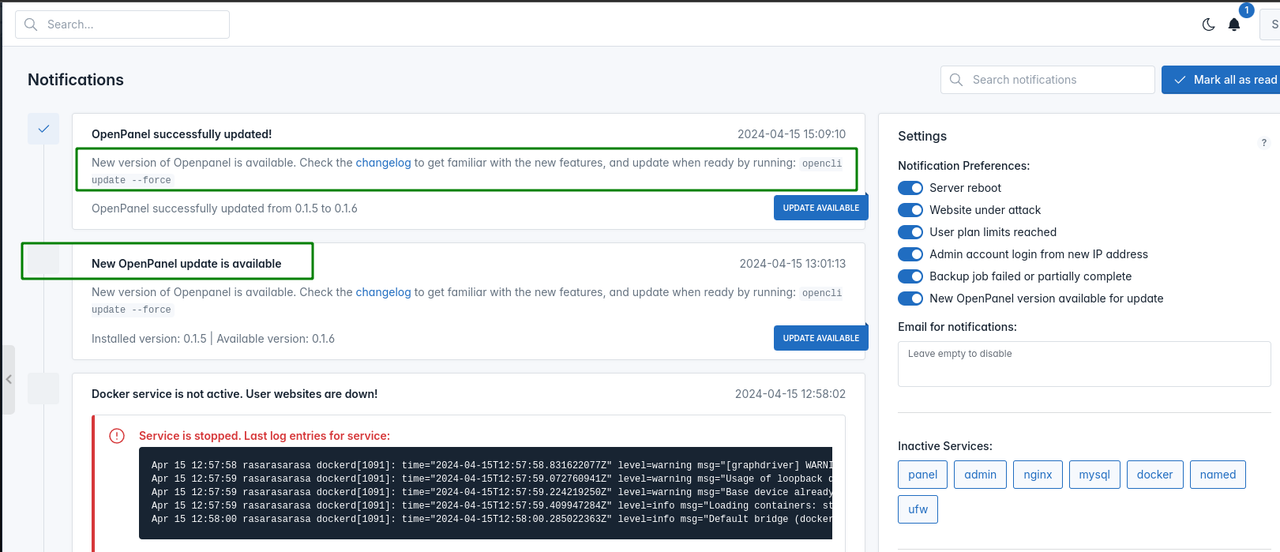
Task: Open the changelog link in 'New OpenPanel update' notification
Action: [383, 292]
